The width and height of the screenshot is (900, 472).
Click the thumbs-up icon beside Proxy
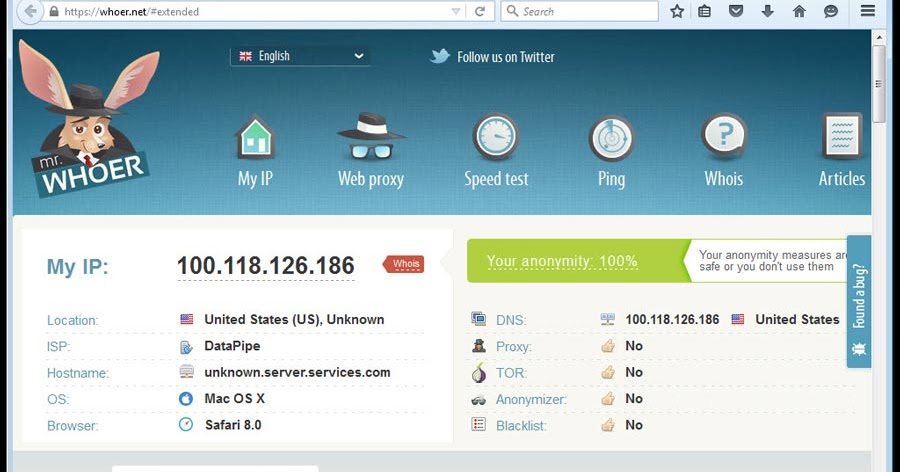[x=608, y=346]
